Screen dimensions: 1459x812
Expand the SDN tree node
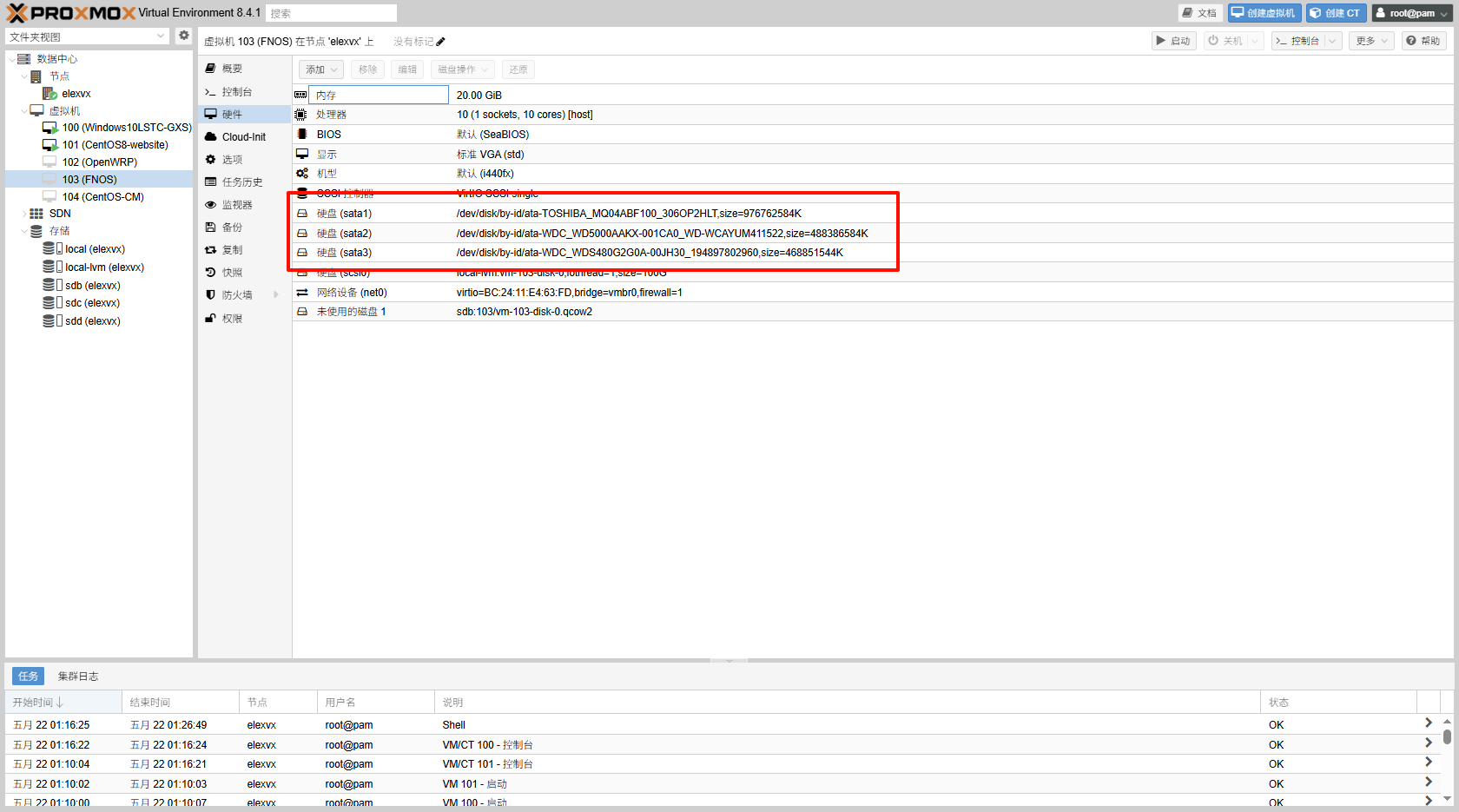(24, 214)
